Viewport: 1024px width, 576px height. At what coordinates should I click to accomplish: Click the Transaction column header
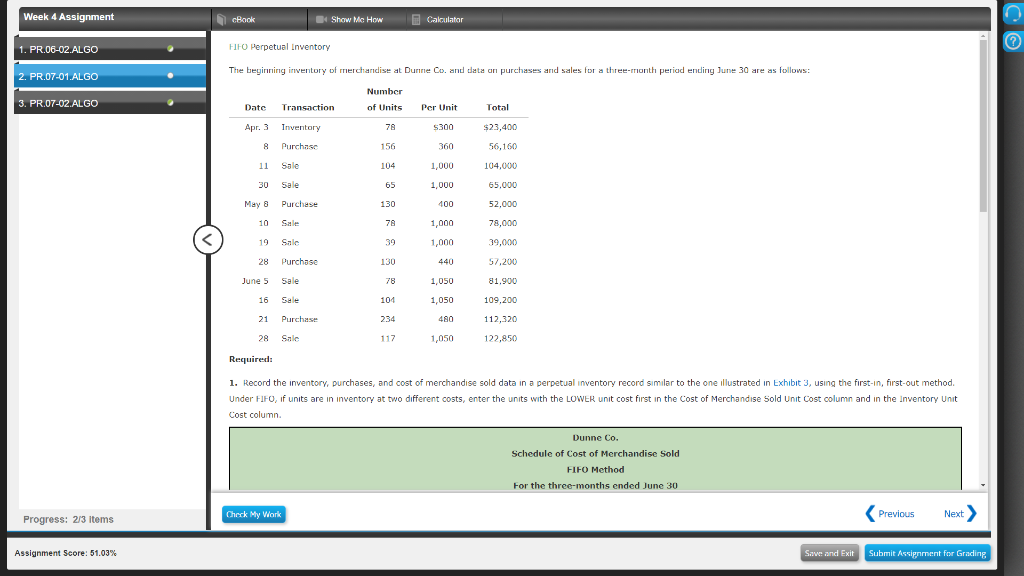[308, 107]
